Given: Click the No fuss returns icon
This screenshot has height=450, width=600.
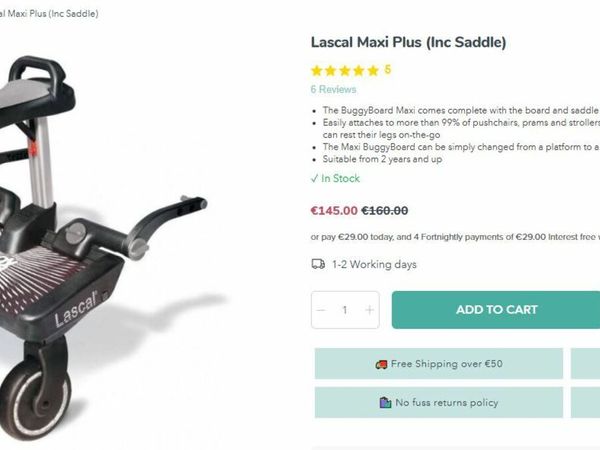Looking at the screenshot, I should tap(385, 403).
